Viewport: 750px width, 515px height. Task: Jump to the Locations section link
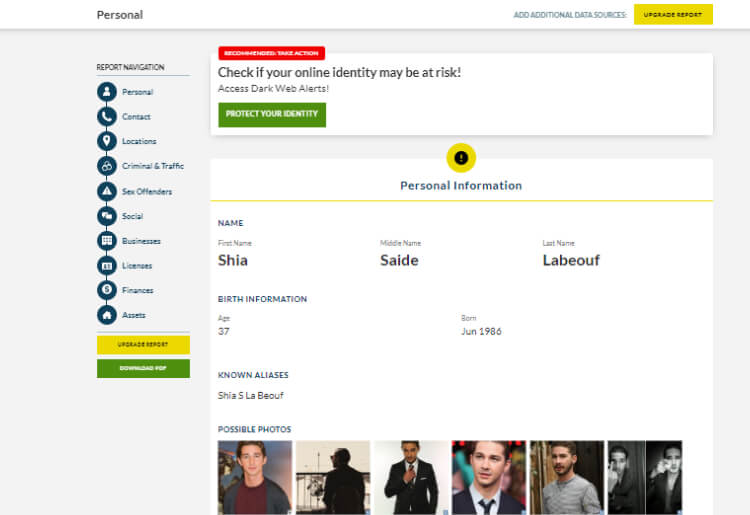pyautogui.click(x=139, y=142)
